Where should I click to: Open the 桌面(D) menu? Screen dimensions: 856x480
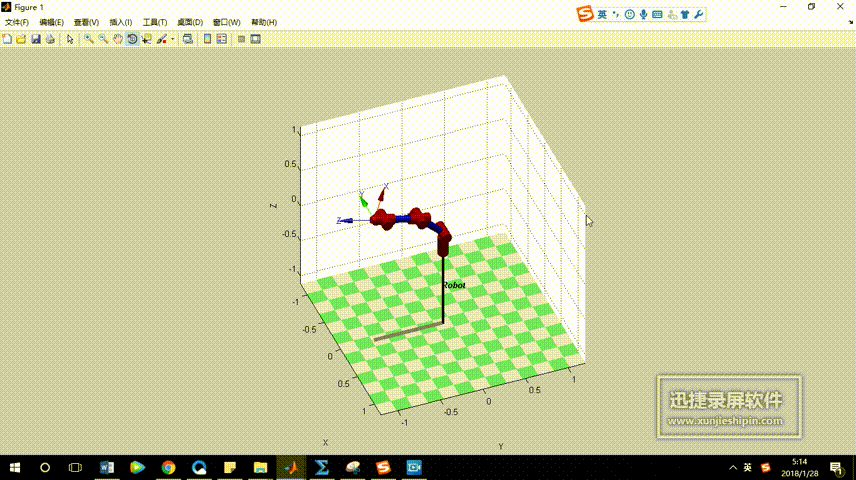pos(190,22)
